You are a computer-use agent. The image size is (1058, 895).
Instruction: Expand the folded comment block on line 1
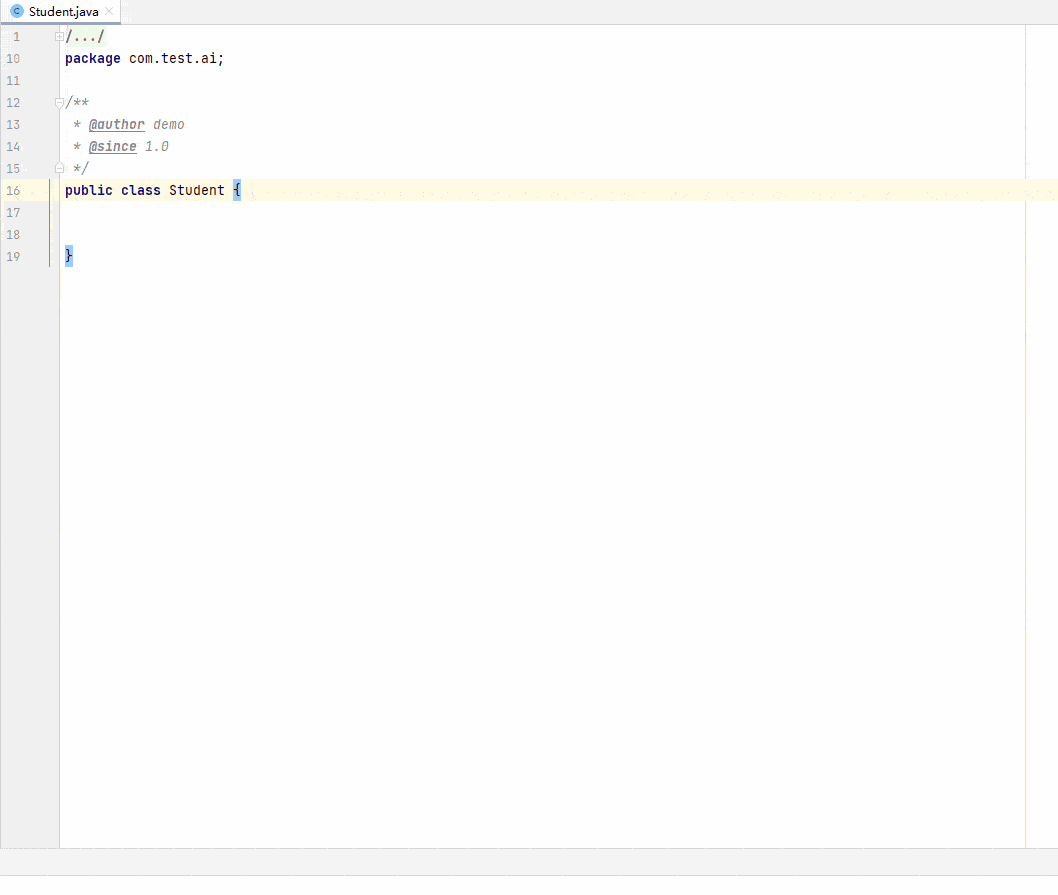[x=59, y=36]
